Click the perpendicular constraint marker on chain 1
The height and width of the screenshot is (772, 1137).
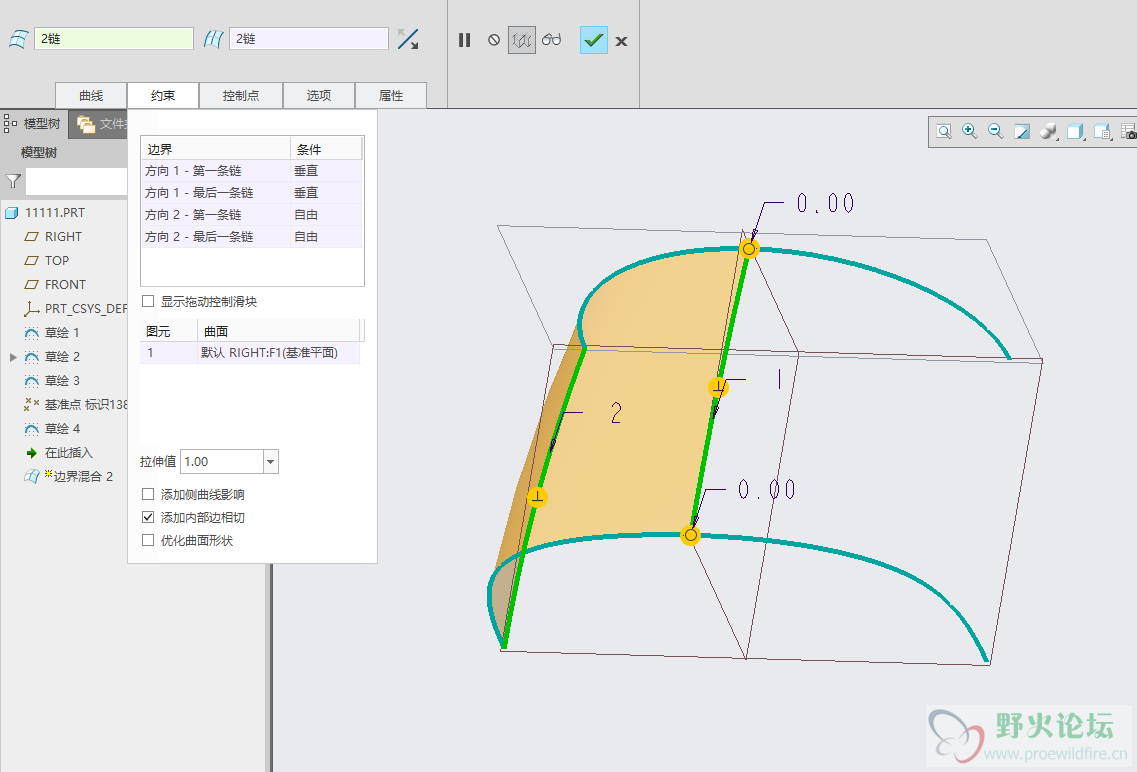click(x=718, y=387)
